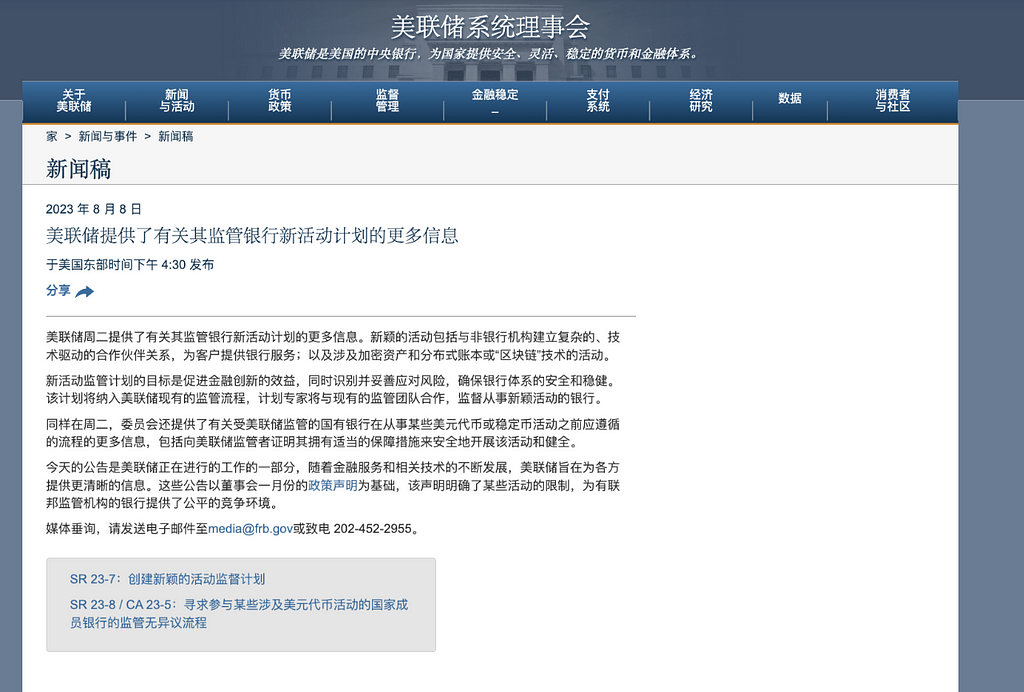Click the 美联储系统理事会 site title
The width and height of the screenshot is (1024, 692).
tap(490, 27)
